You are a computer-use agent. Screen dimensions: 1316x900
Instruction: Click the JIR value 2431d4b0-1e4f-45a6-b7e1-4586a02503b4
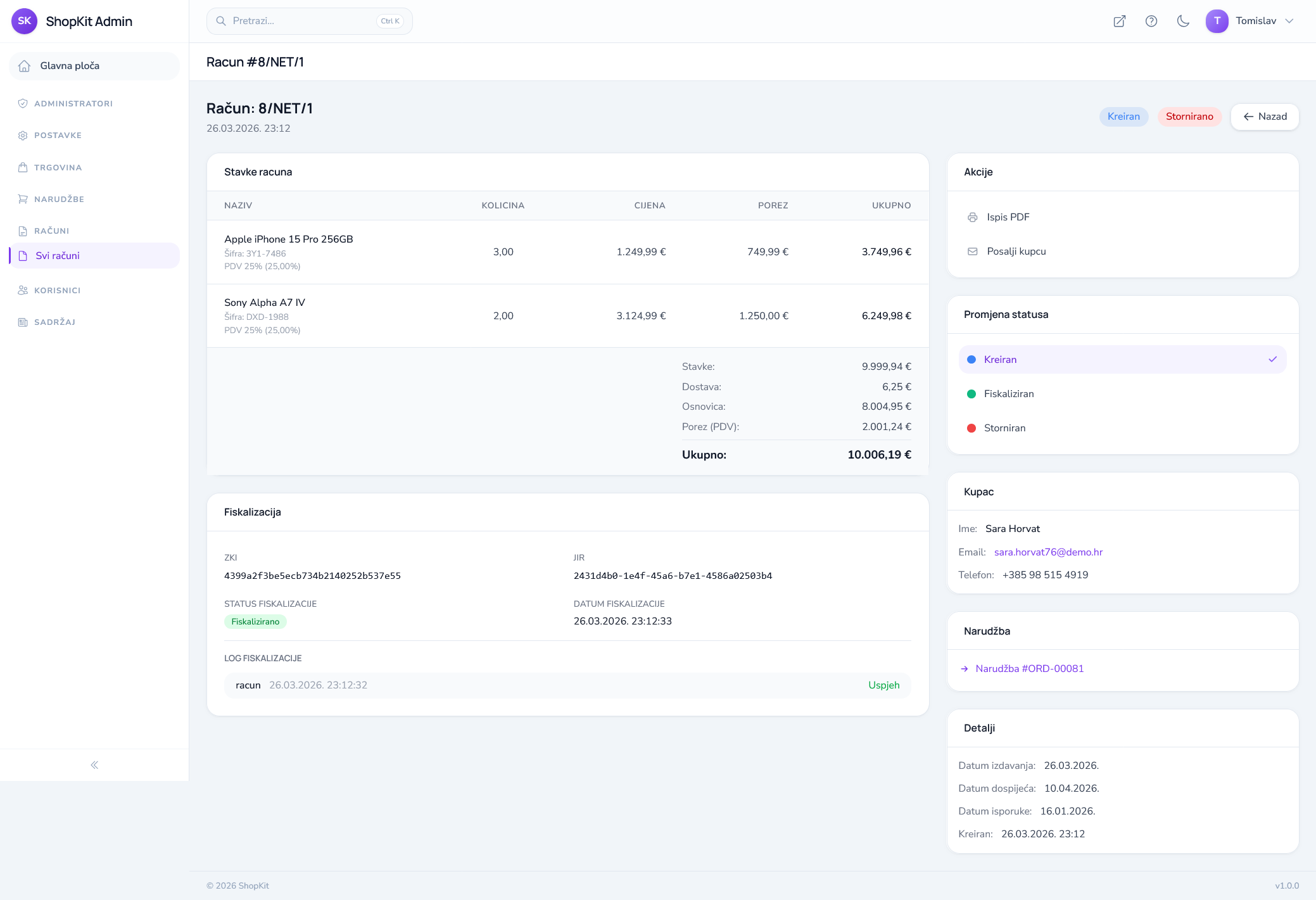(x=673, y=576)
